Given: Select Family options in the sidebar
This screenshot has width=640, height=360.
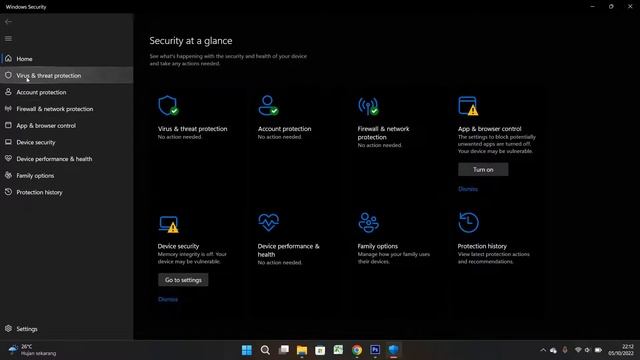Looking at the screenshot, I should (x=67, y=176).
